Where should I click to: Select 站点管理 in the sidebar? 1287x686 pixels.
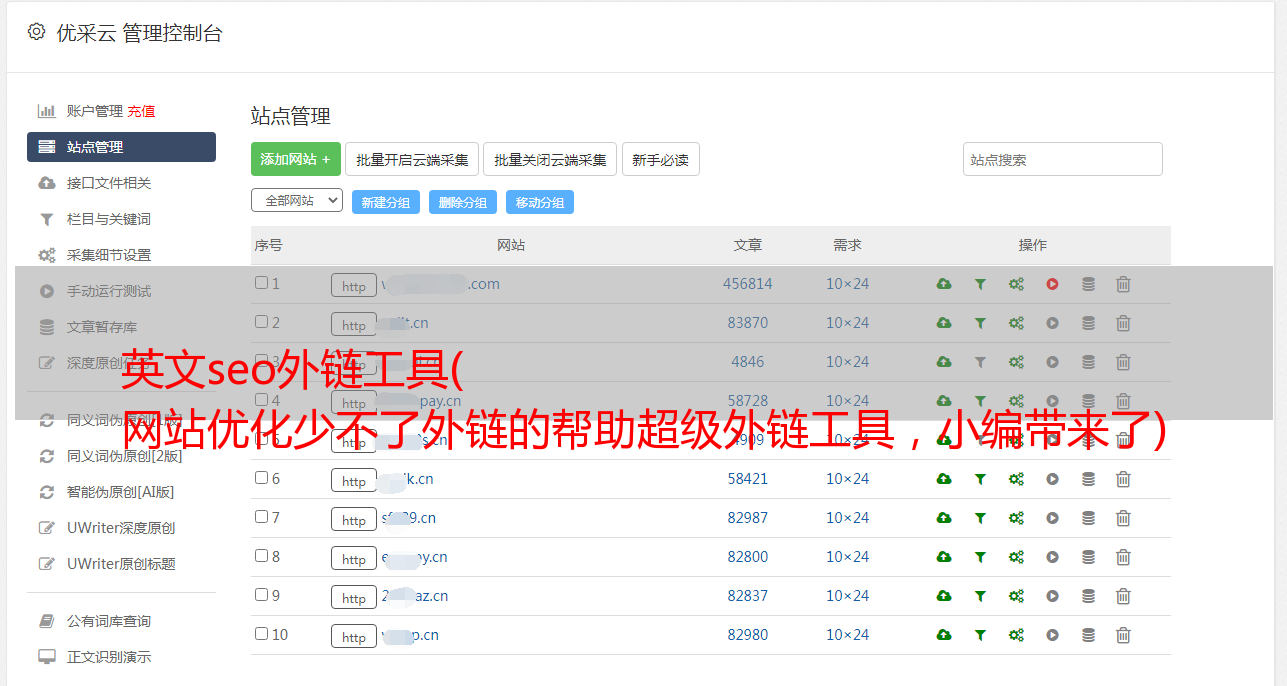tap(121, 147)
